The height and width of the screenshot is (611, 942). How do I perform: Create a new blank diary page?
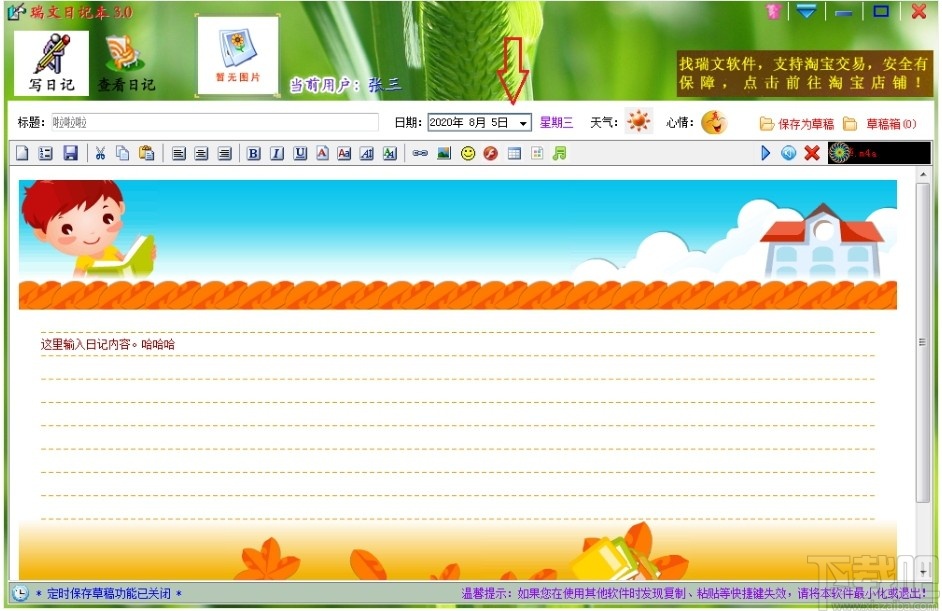click(x=22, y=153)
